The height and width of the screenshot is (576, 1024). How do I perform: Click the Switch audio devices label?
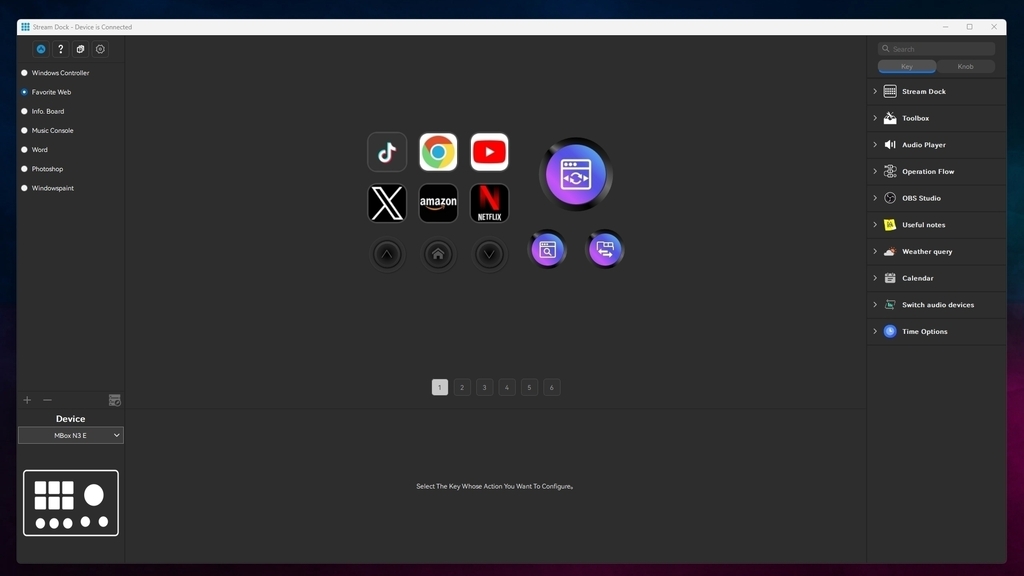(x=938, y=305)
